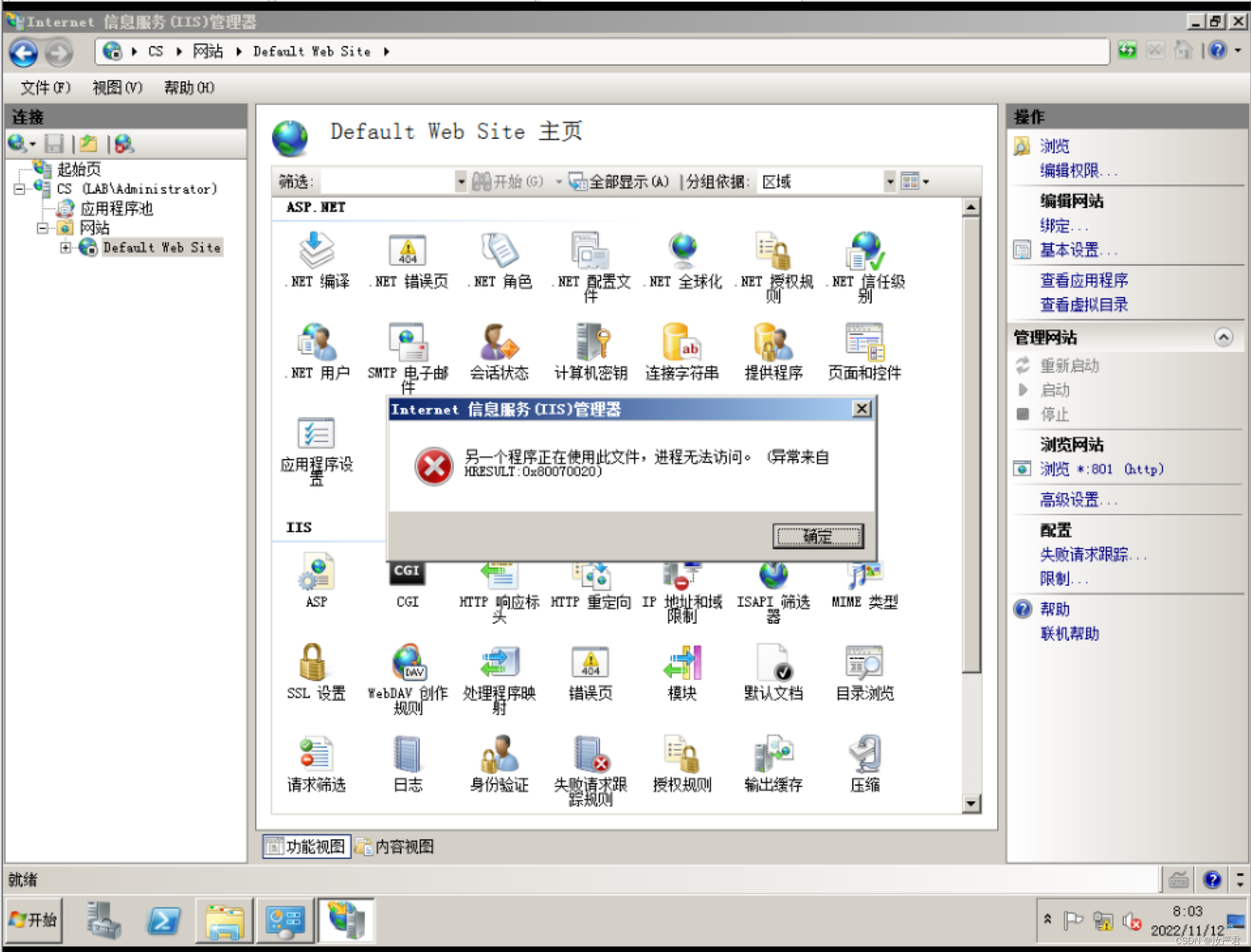This screenshot has width=1251, height=952.
Task: Open the 目录浏览 feature icon
Action: point(865,663)
